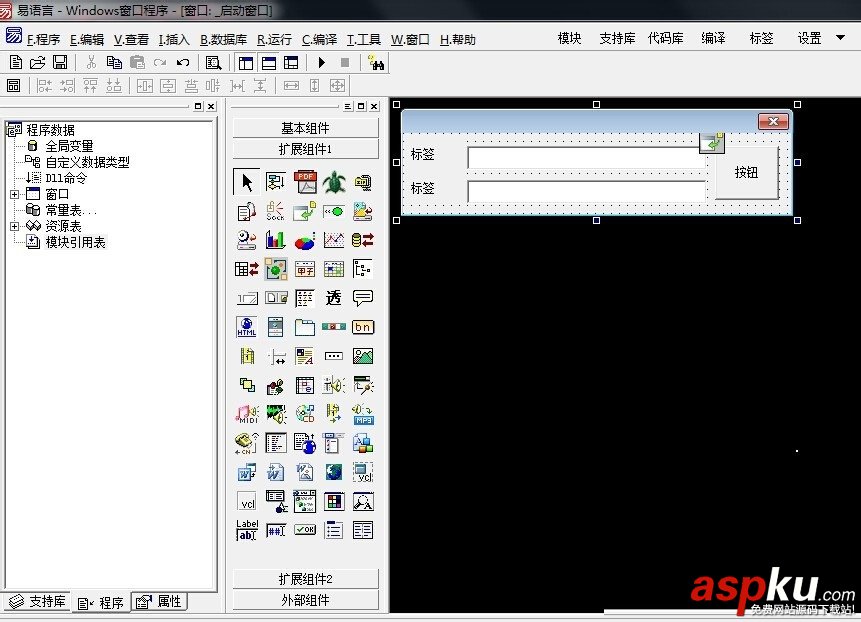The width and height of the screenshot is (861, 622).
Task: Open the V.查看 menu
Action: coord(131,40)
